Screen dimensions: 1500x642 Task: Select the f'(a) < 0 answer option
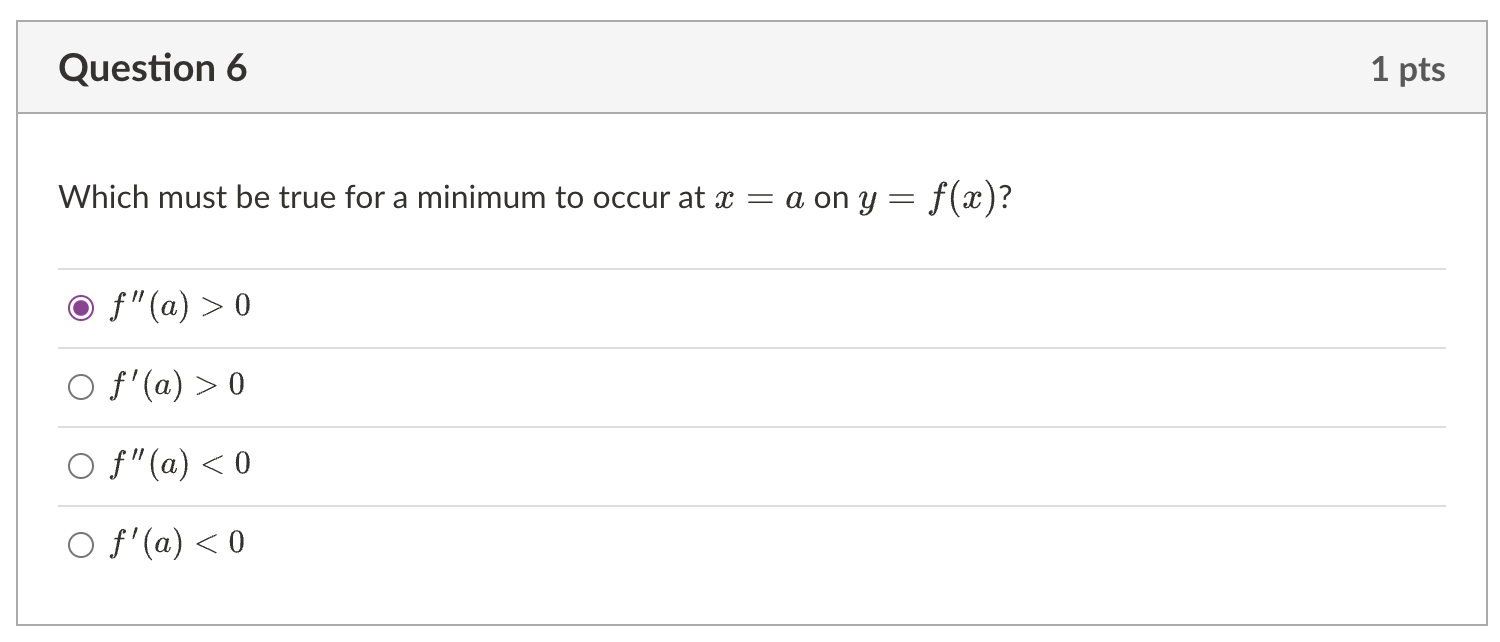point(81,543)
